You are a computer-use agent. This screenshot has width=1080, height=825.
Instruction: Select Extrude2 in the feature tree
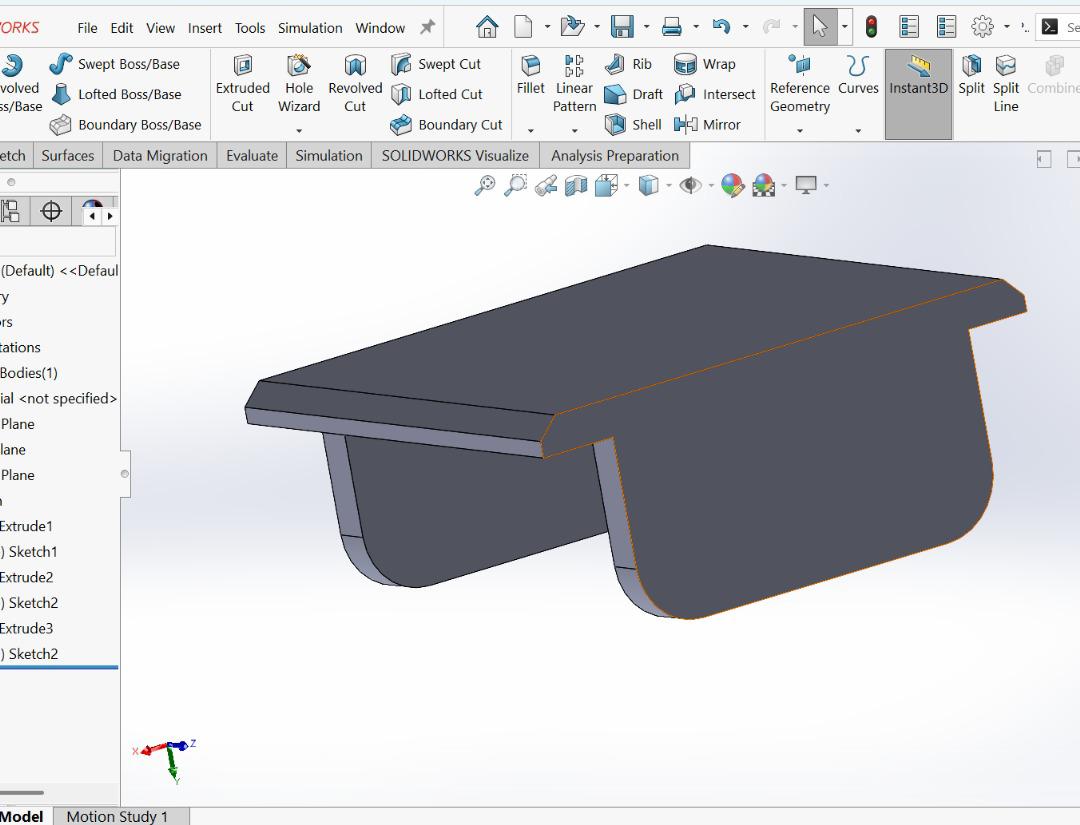pos(26,577)
